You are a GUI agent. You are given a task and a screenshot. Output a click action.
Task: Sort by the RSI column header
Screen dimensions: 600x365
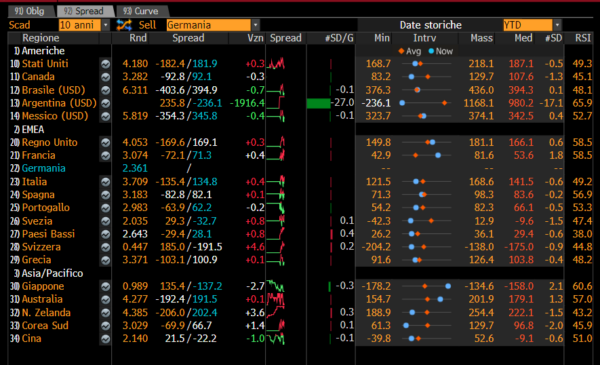coord(583,38)
